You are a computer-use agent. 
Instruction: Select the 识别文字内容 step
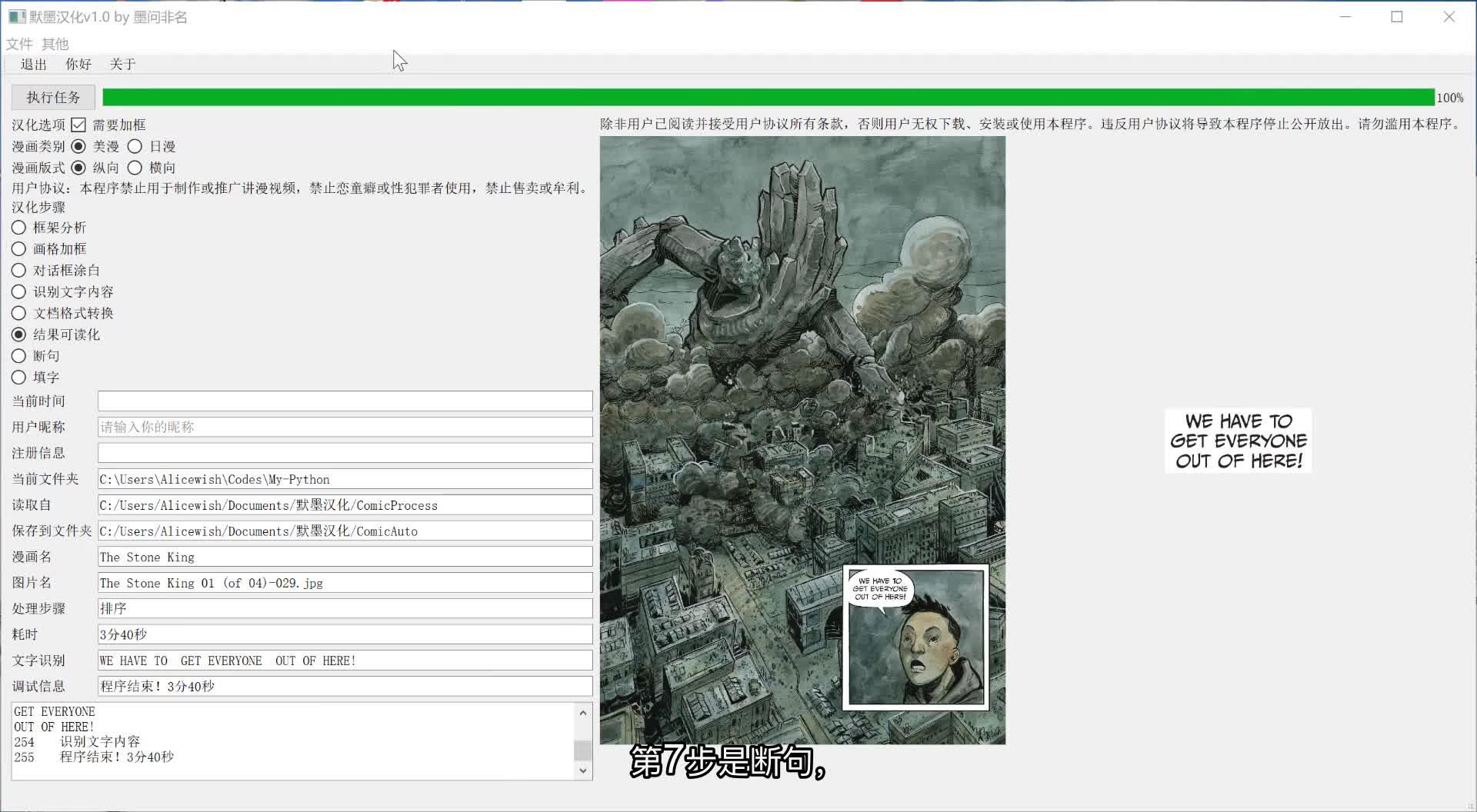tap(18, 291)
